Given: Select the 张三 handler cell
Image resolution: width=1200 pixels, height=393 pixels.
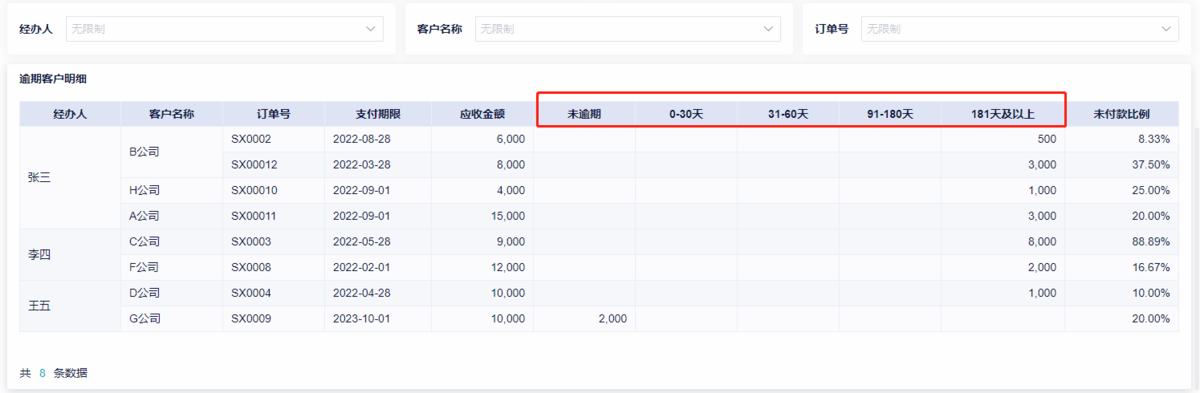Looking at the screenshot, I should [70, 177].
